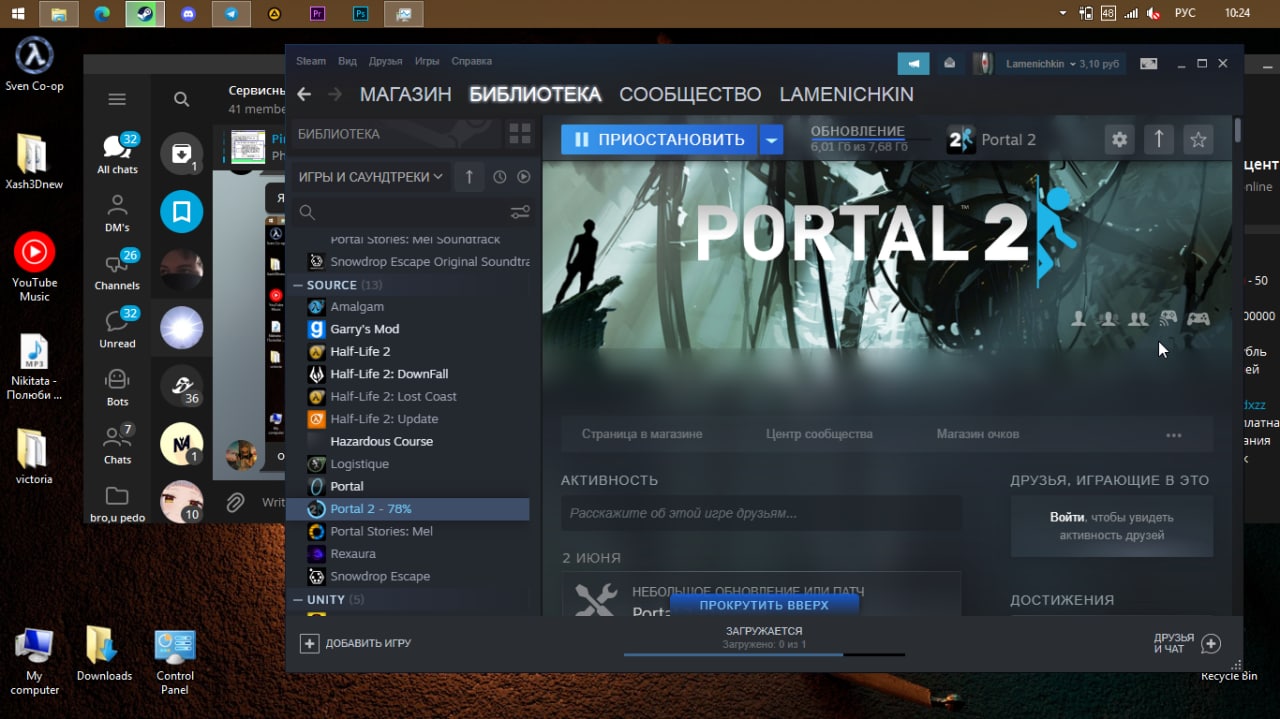Viewport: 1280px width, 719px height.
Task: Open Telegram hamburger menu
Action: pyautogui.click(x=117, y=99)
